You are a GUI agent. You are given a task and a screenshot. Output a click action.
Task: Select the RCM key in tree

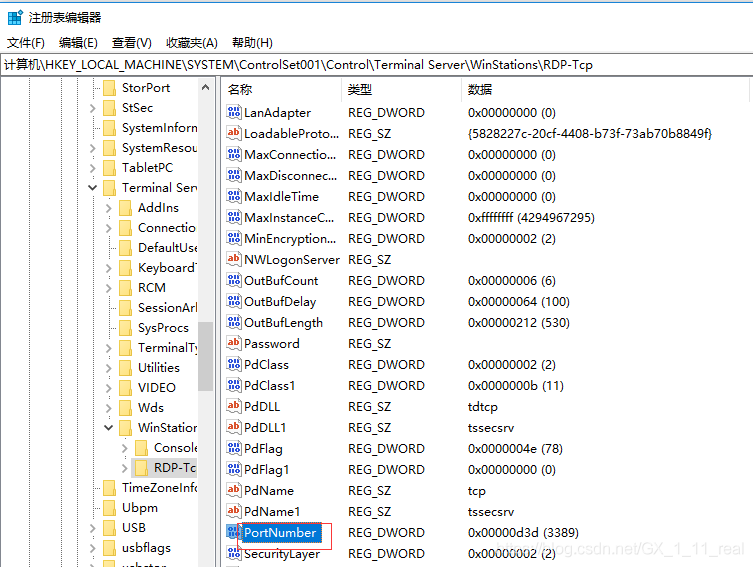pyautogui.click(x=152, y=288)
